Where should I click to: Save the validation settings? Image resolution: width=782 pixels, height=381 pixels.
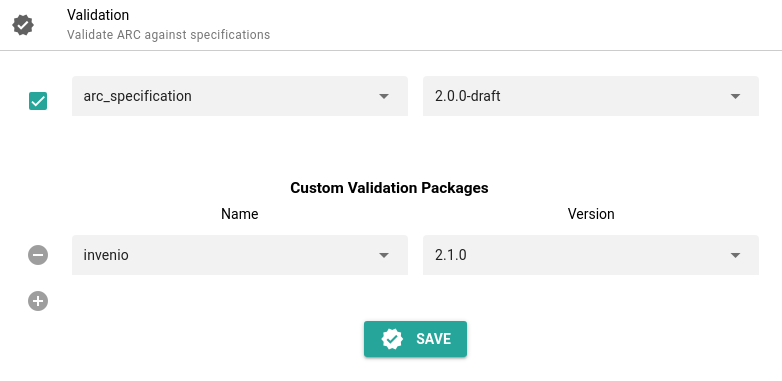(x=415, y=339)
